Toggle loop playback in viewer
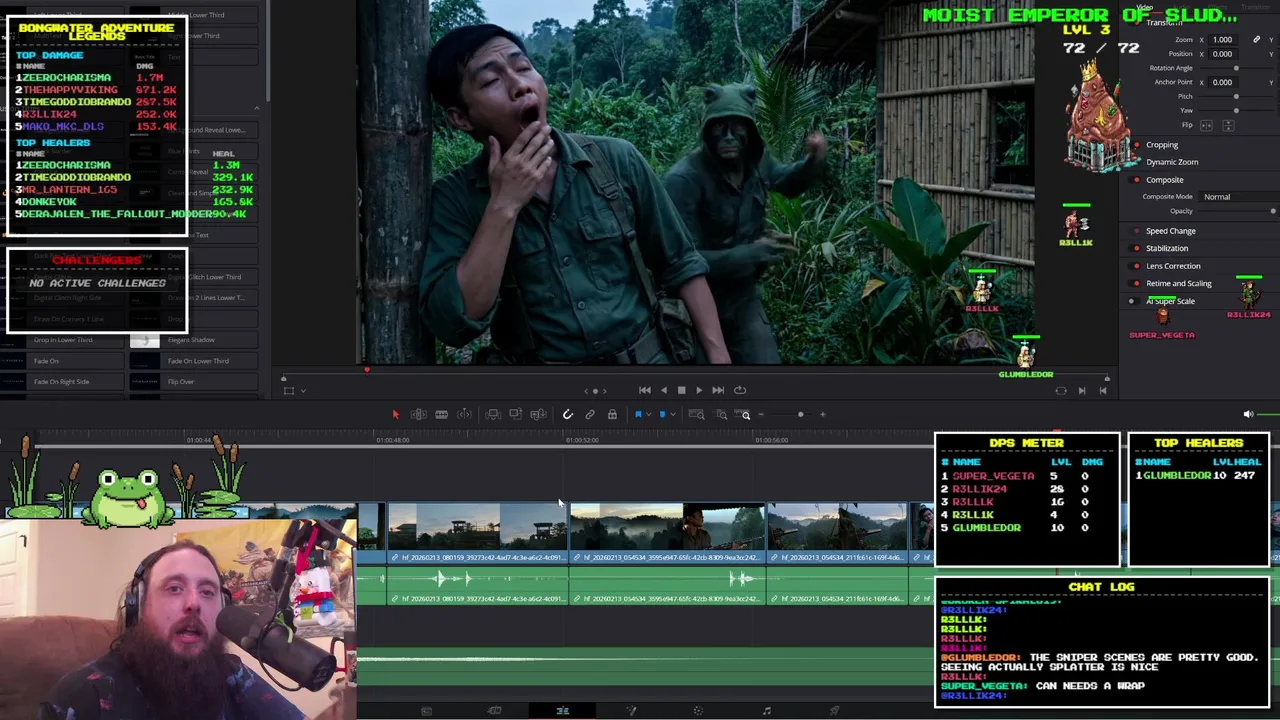1280x720 pixels. (740, 390)
